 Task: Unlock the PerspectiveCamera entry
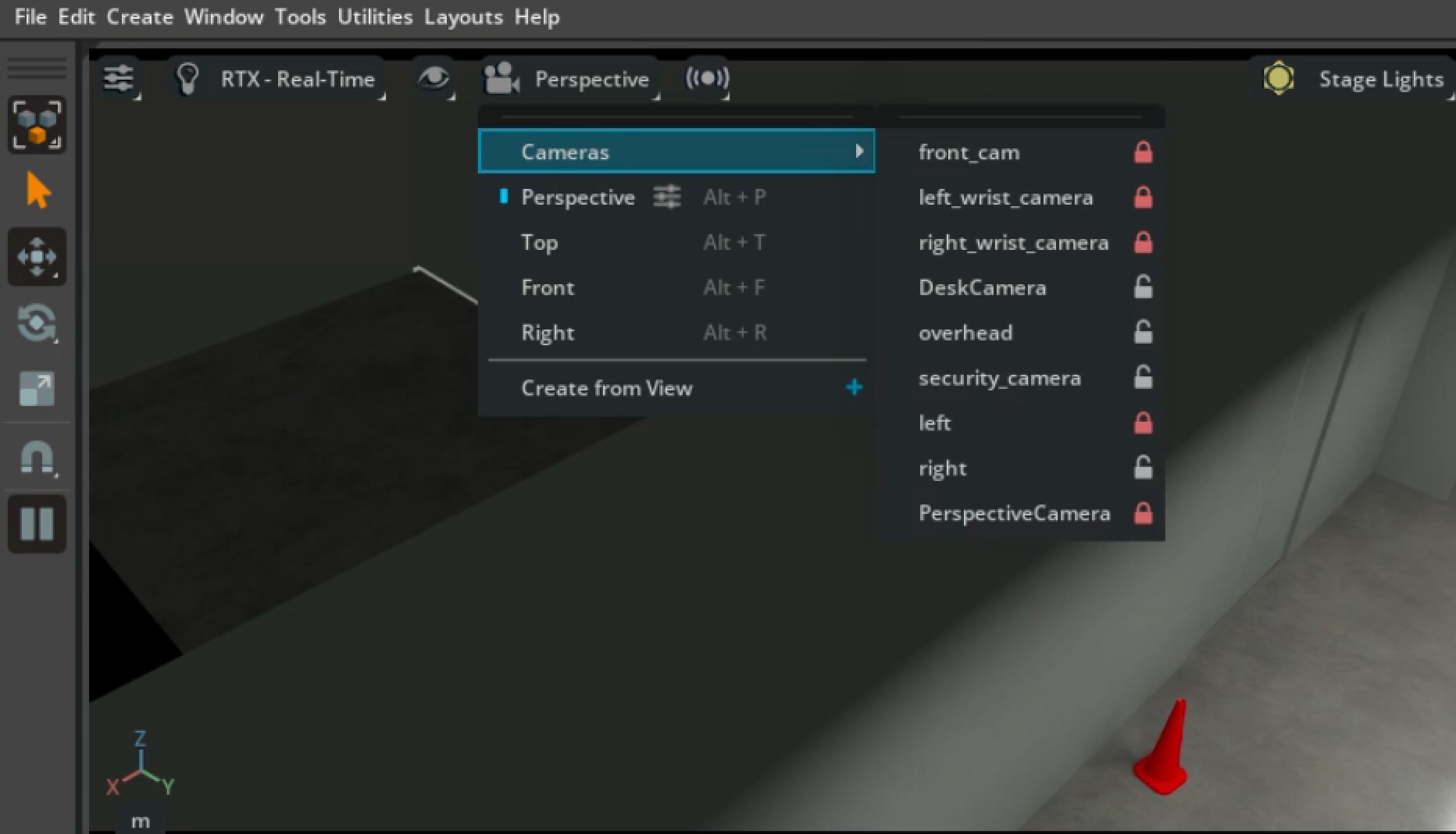pos(1143,512)
